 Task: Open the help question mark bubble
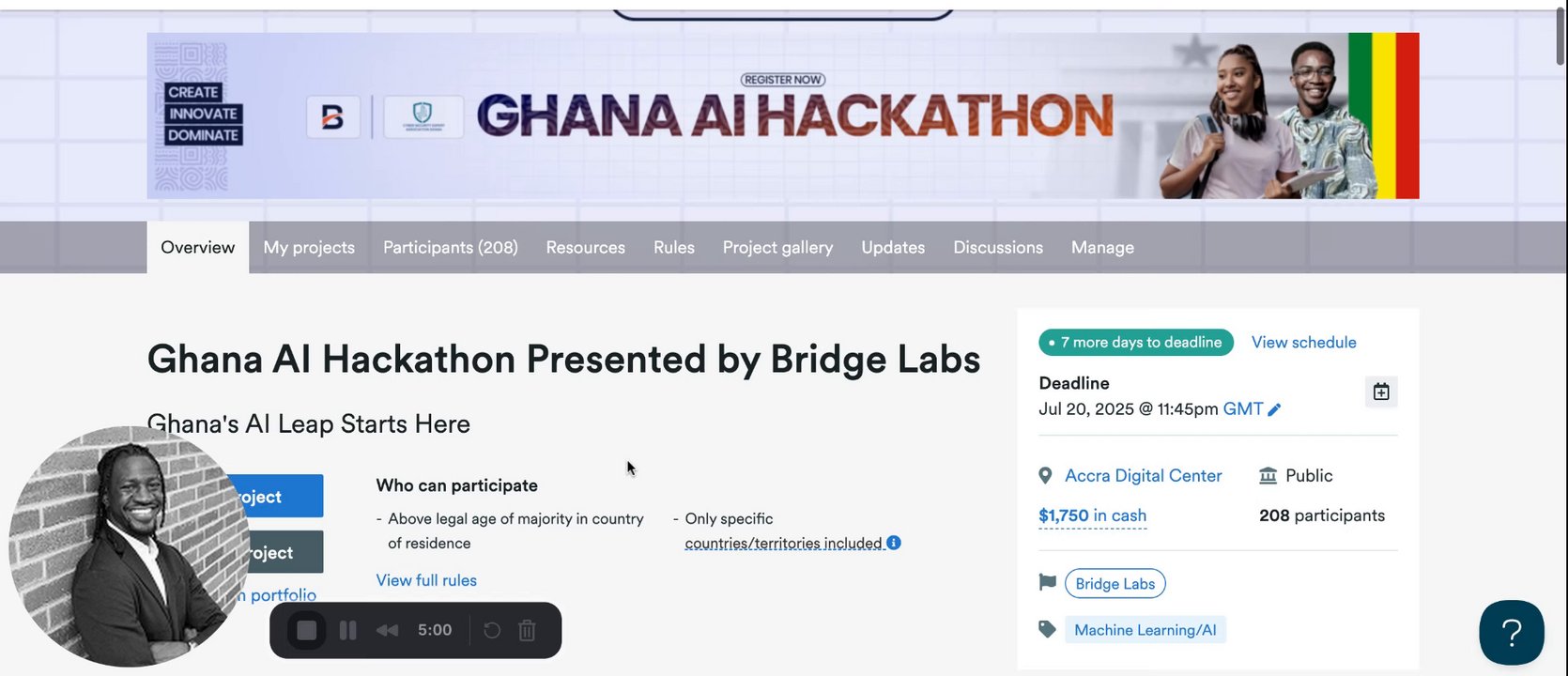coord(1511,633)
